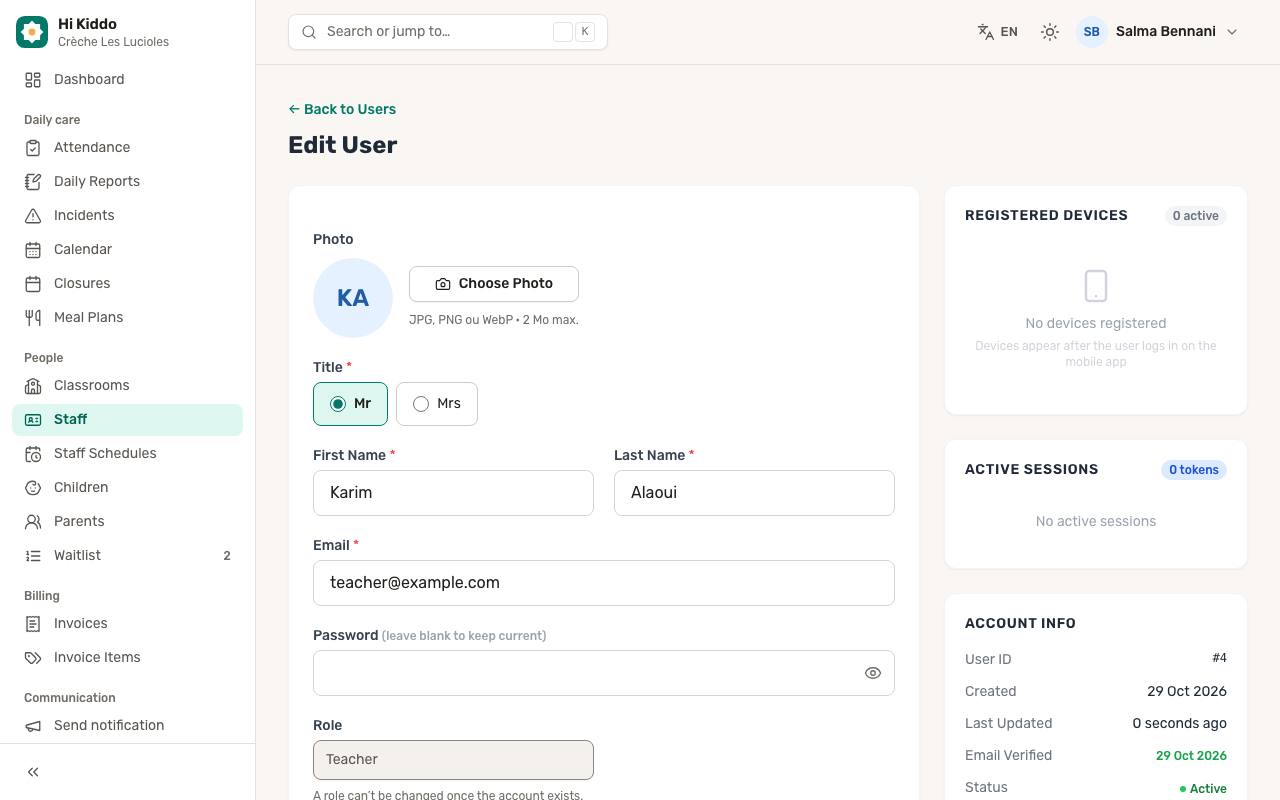The image size is (1280, 800).
Task: Select the Mrs title option
Action: pyautogui.click(x=437, y=404)
